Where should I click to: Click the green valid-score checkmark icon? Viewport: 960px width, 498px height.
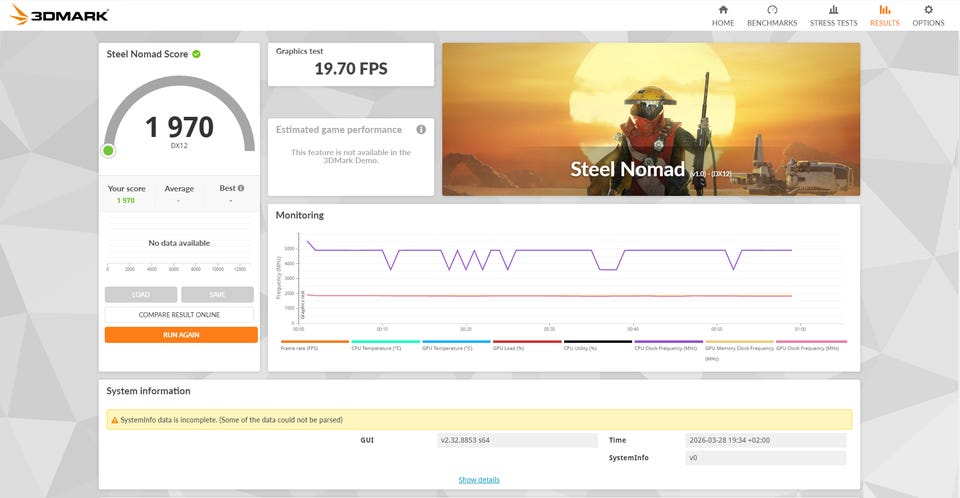pos(197,54)
